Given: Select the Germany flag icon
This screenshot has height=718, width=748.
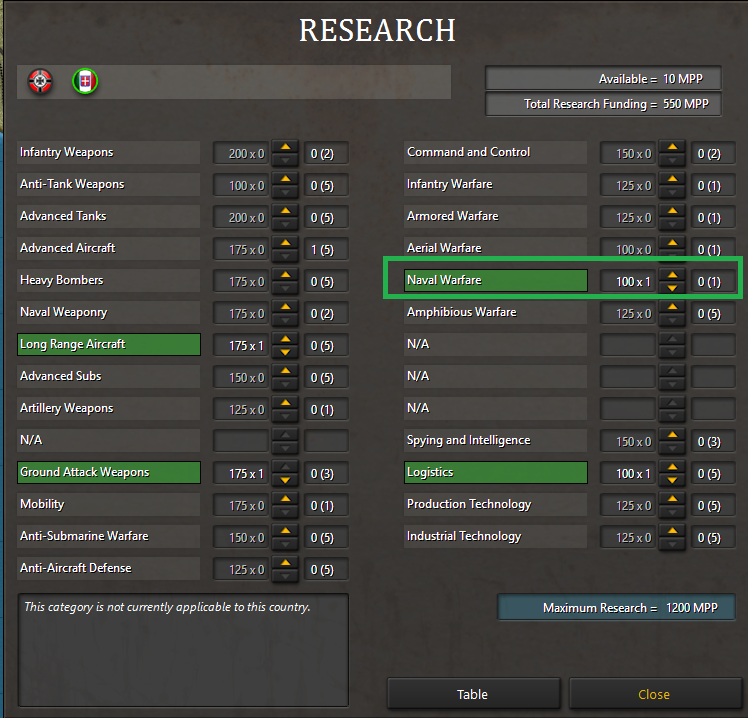Looking at the screenshot, I should point(41,82).
